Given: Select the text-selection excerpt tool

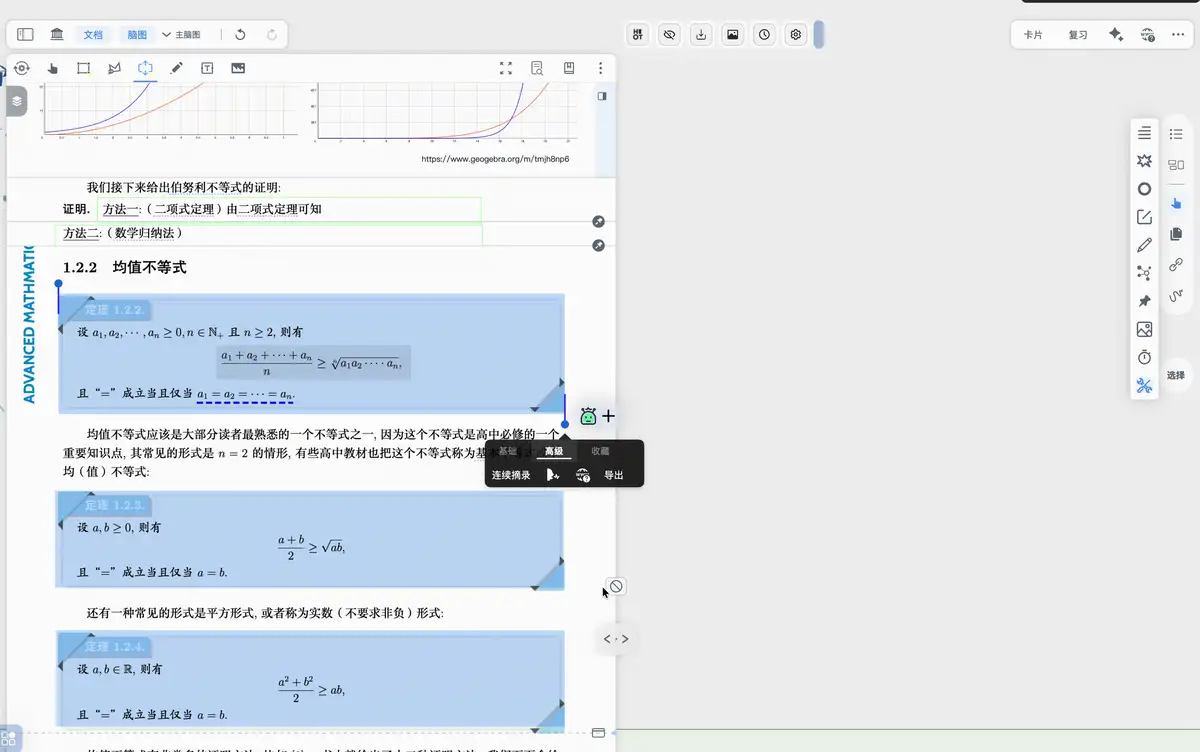Looking at the screenshot, I should [x=145, y=68].
